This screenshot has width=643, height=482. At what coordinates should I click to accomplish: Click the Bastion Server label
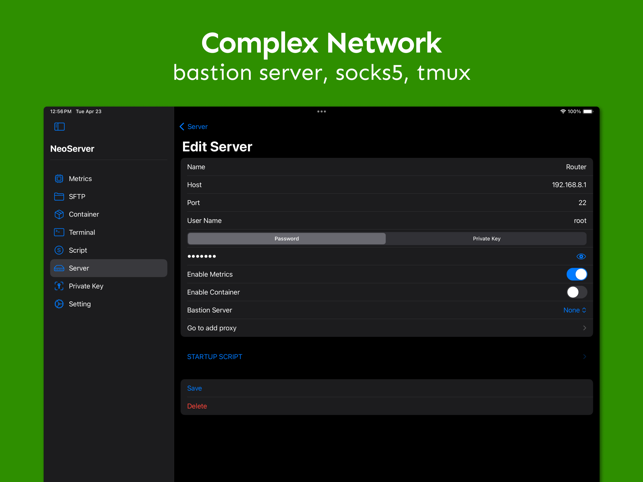tap(210, 311)
